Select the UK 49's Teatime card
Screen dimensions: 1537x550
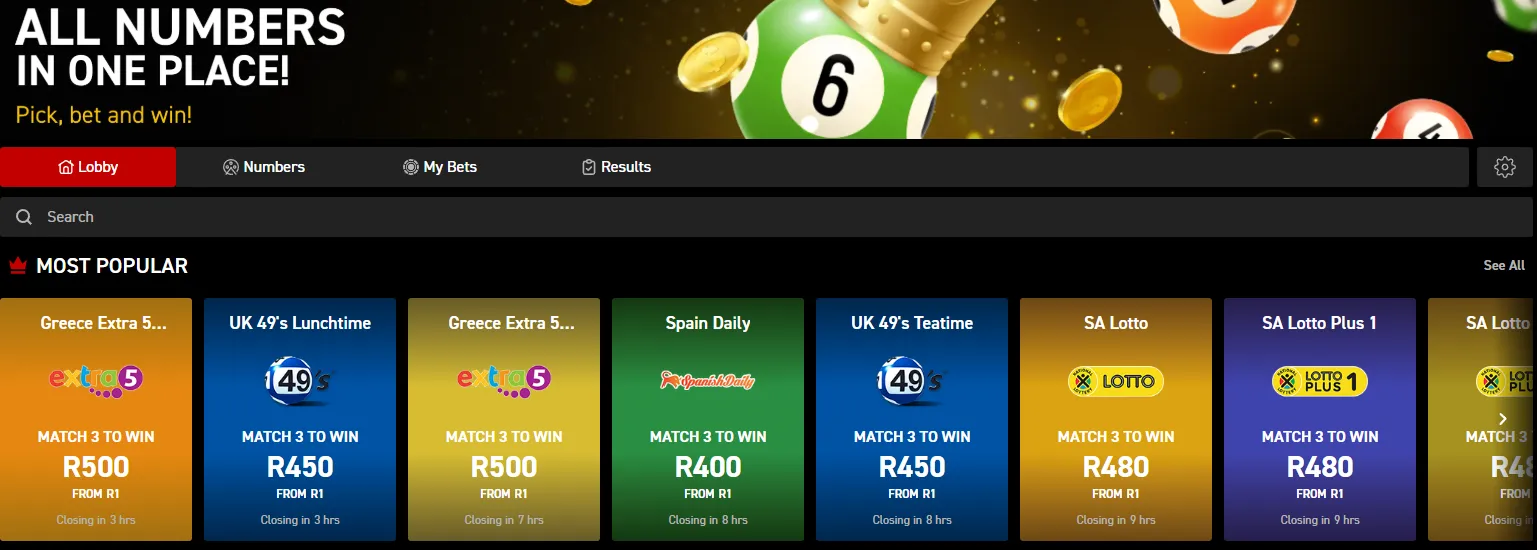pos(912,419)
